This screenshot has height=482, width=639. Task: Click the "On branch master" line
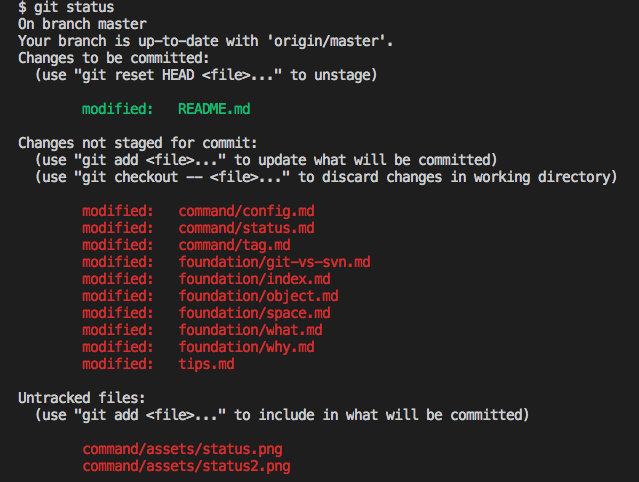pyautogui.click(x=82, y=24)
